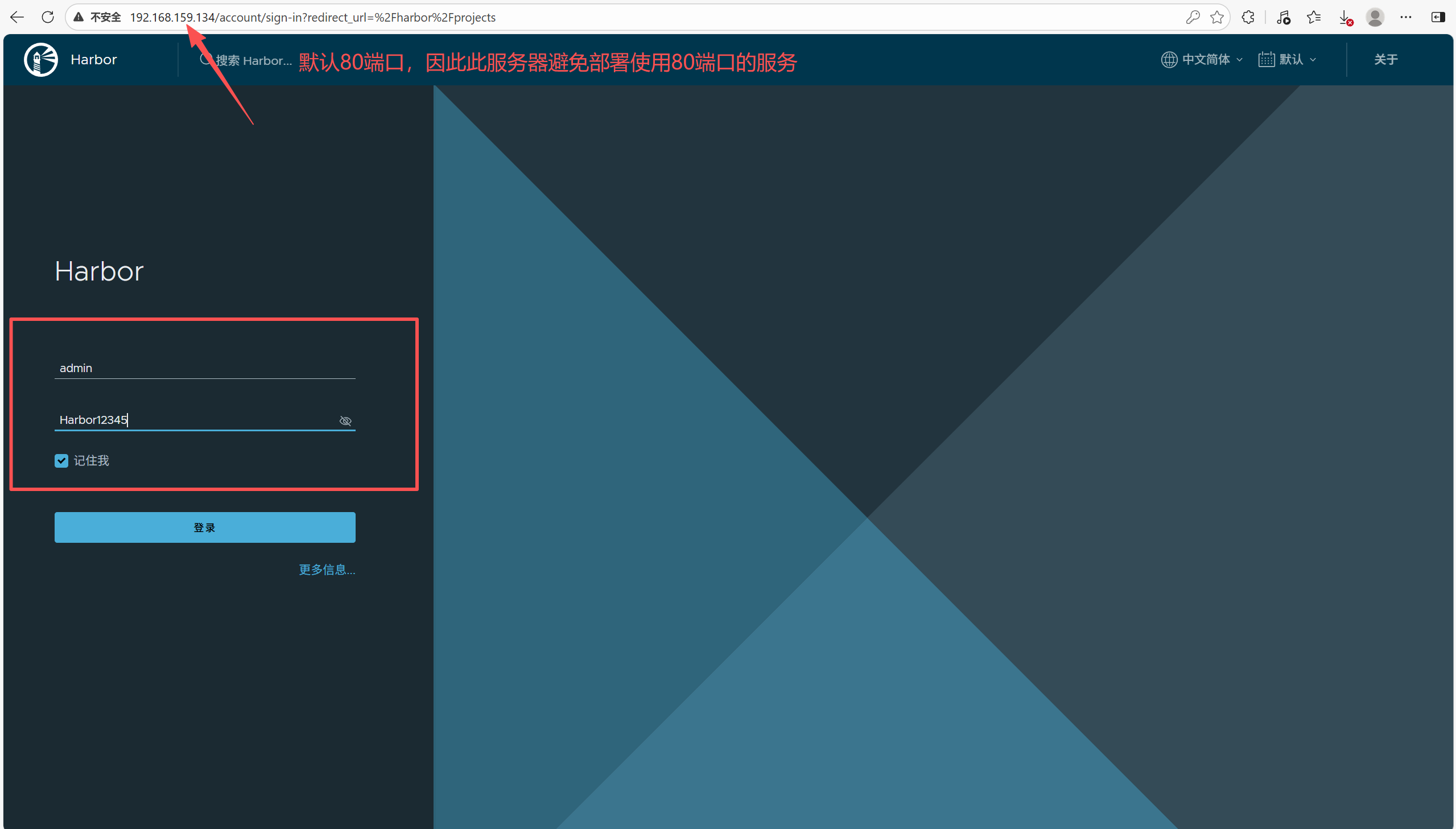
Task: Expand the 默认 date format dropdown
Action: pyautogui.click(x=1287, y=59)
